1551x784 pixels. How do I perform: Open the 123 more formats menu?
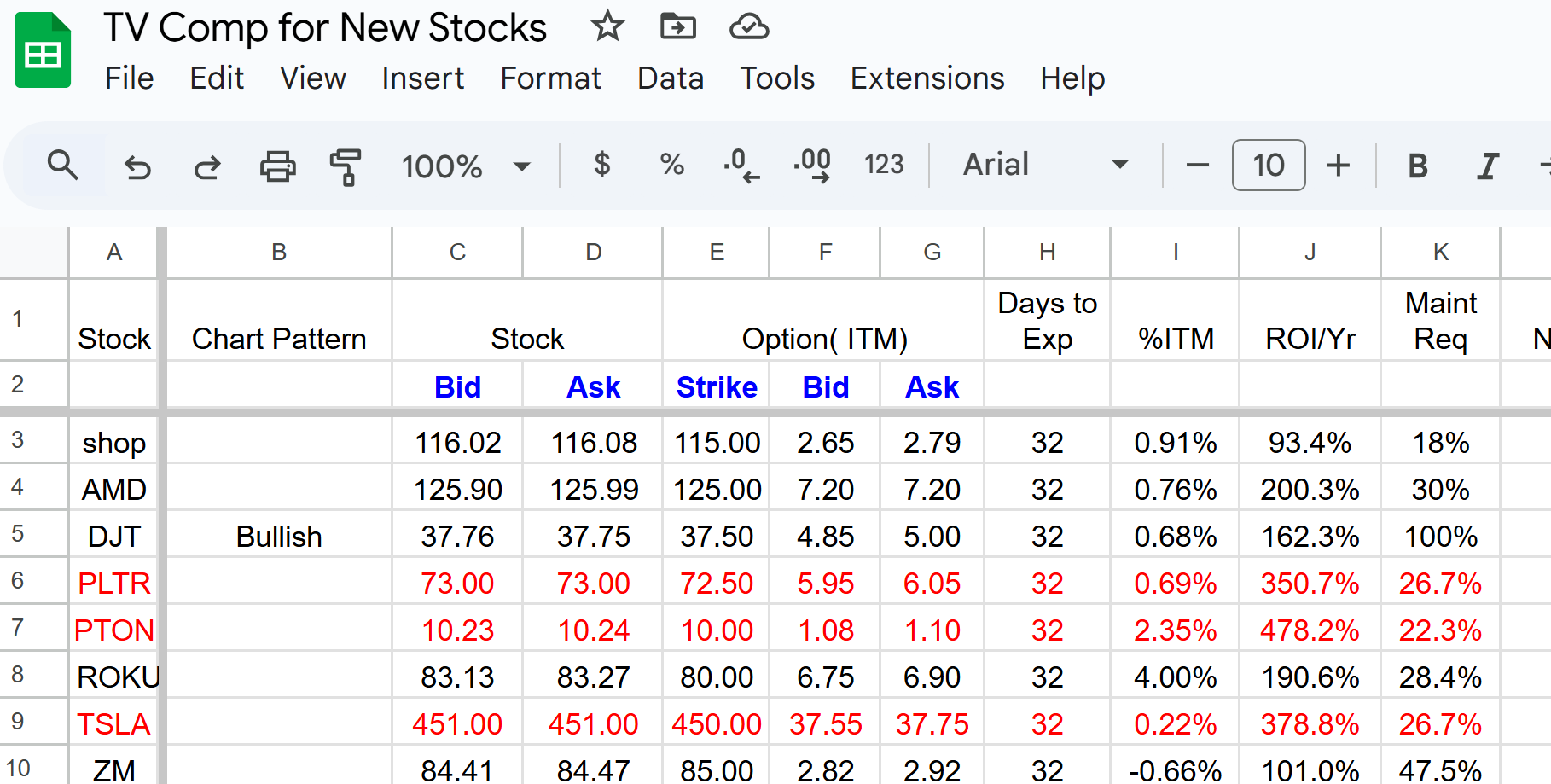(x=884, y=164)
